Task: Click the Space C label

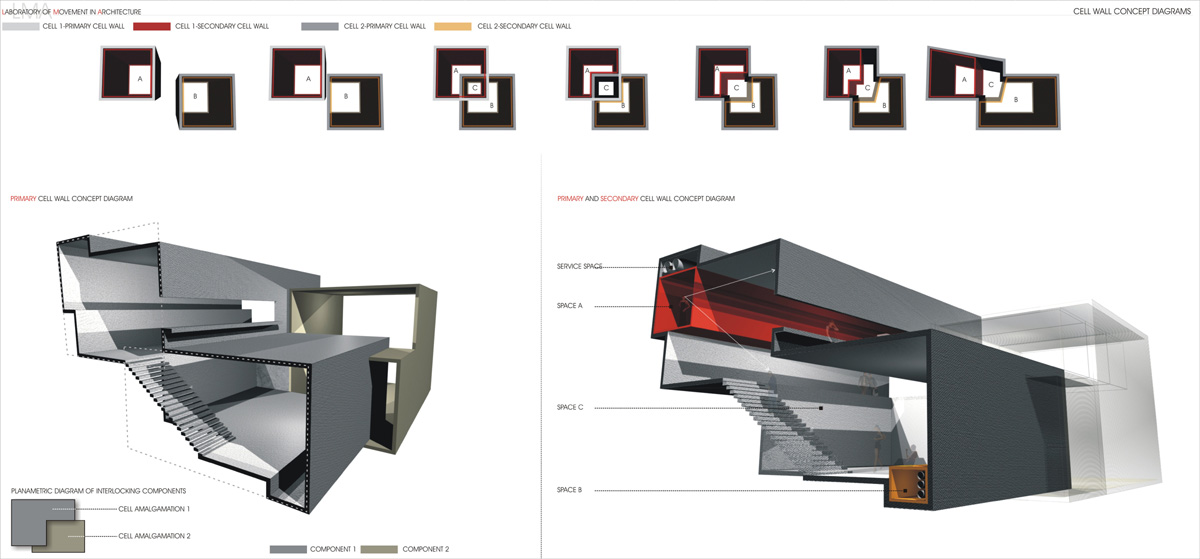Action: (x=570, y=408)
